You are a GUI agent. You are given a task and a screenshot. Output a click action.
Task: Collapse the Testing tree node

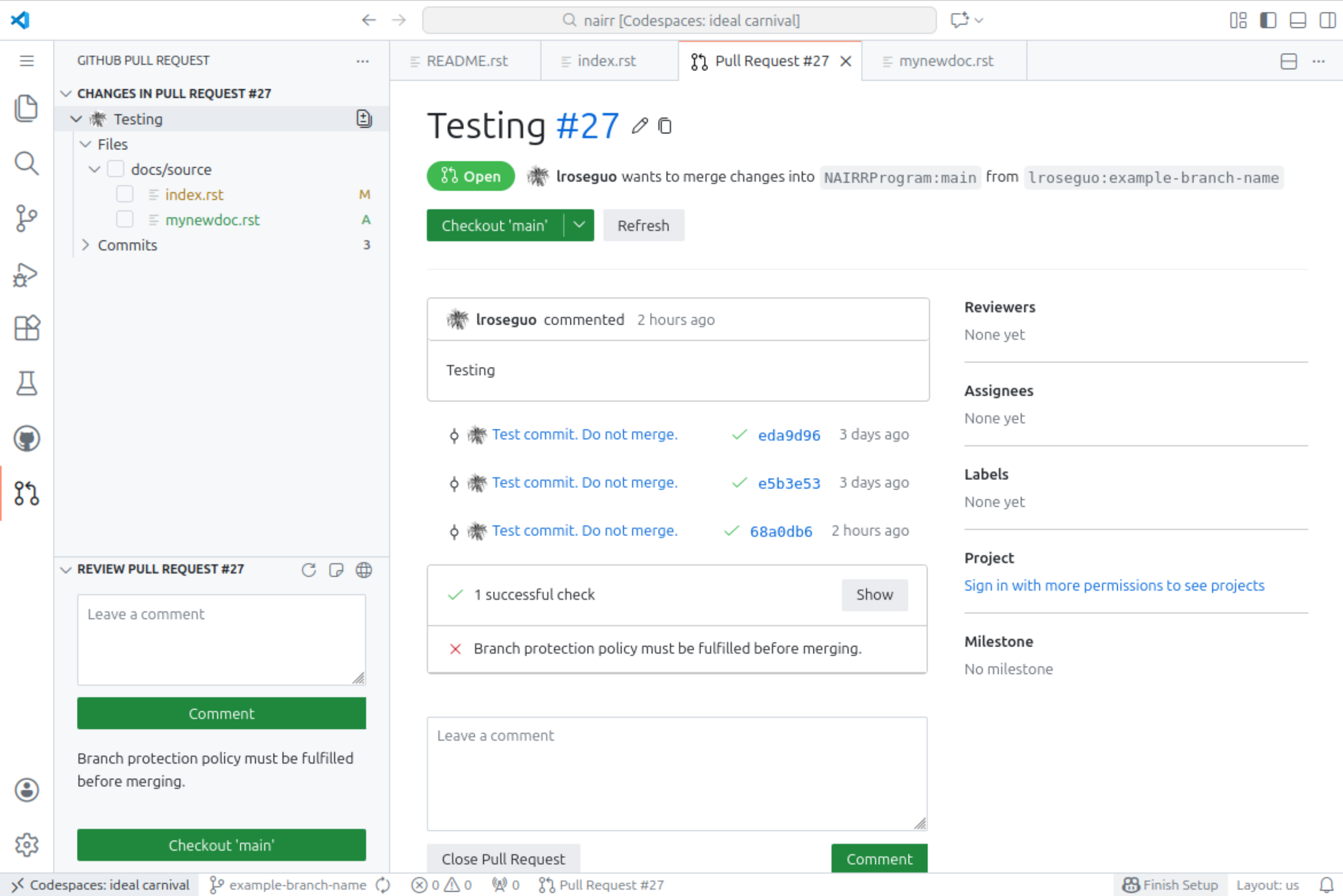76,119
